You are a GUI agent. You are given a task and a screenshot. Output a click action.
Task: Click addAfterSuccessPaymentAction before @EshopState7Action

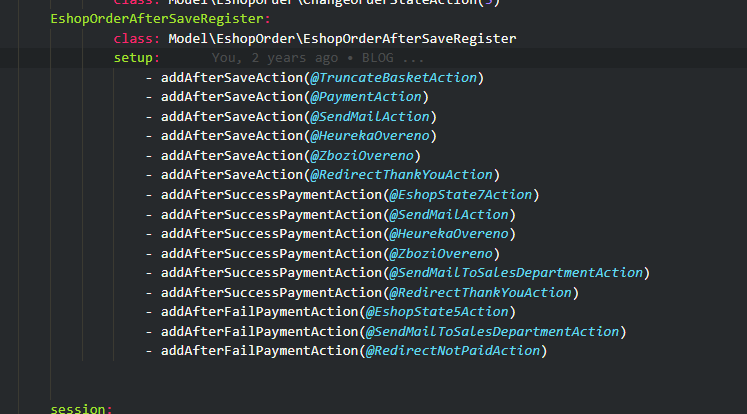[272, 195]
